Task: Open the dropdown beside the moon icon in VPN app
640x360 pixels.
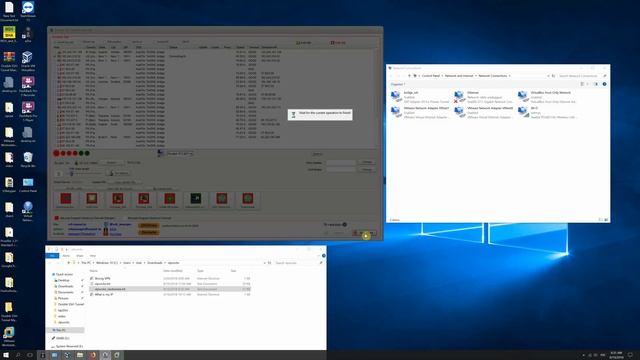Action: pos(180,153)
